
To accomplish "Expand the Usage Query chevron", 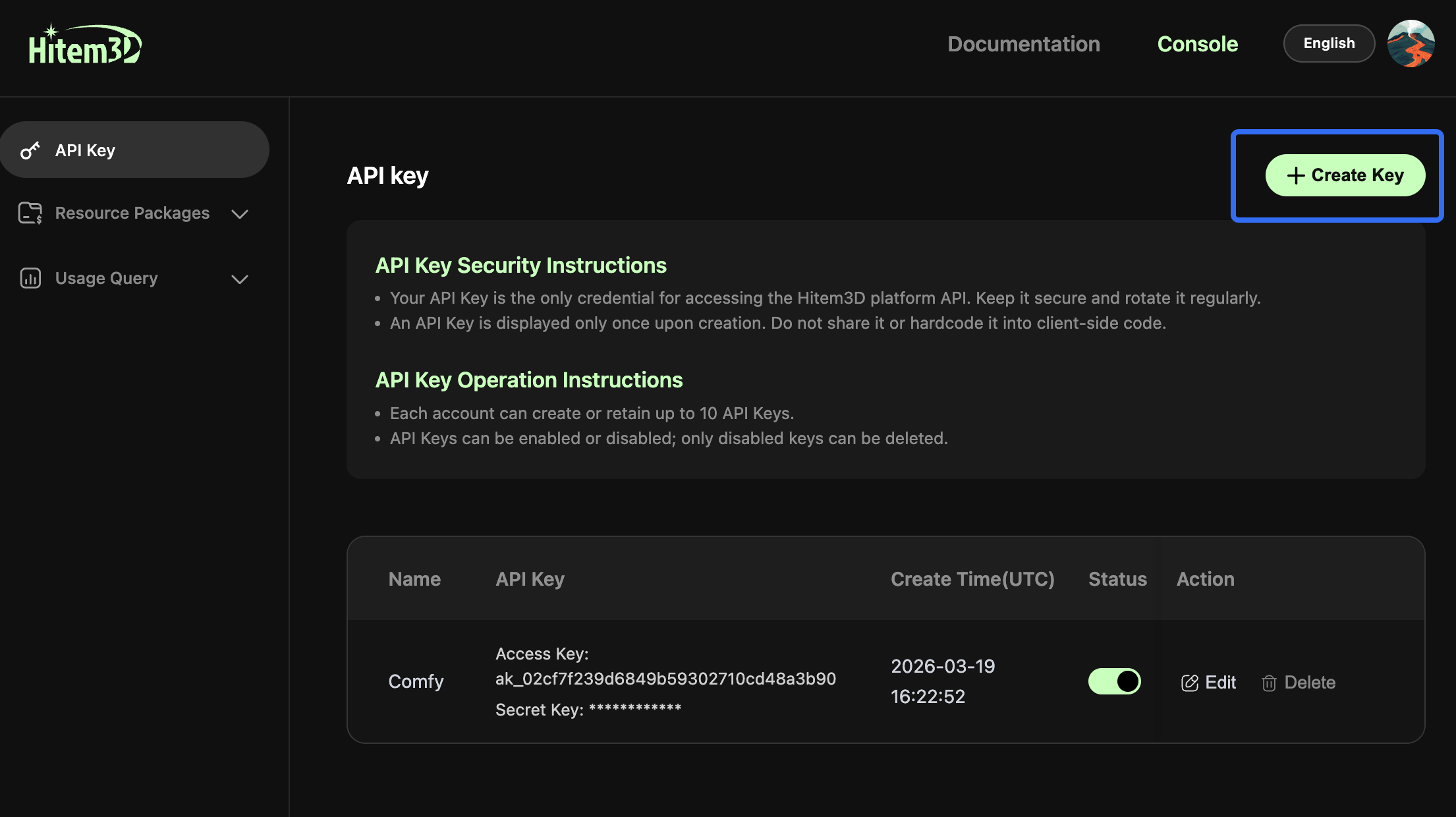I will pyautogui.click(x=240, y=279).
